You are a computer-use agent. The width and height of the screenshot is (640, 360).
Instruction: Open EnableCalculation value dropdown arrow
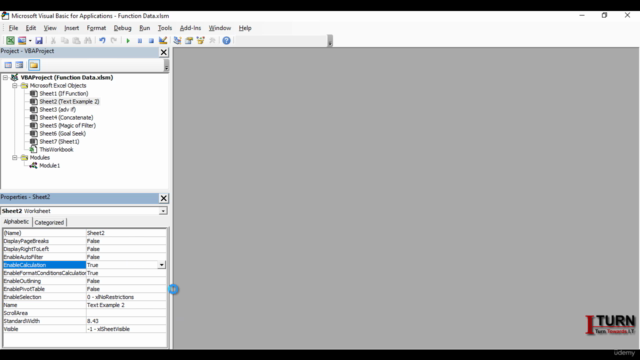click(162, 265)
